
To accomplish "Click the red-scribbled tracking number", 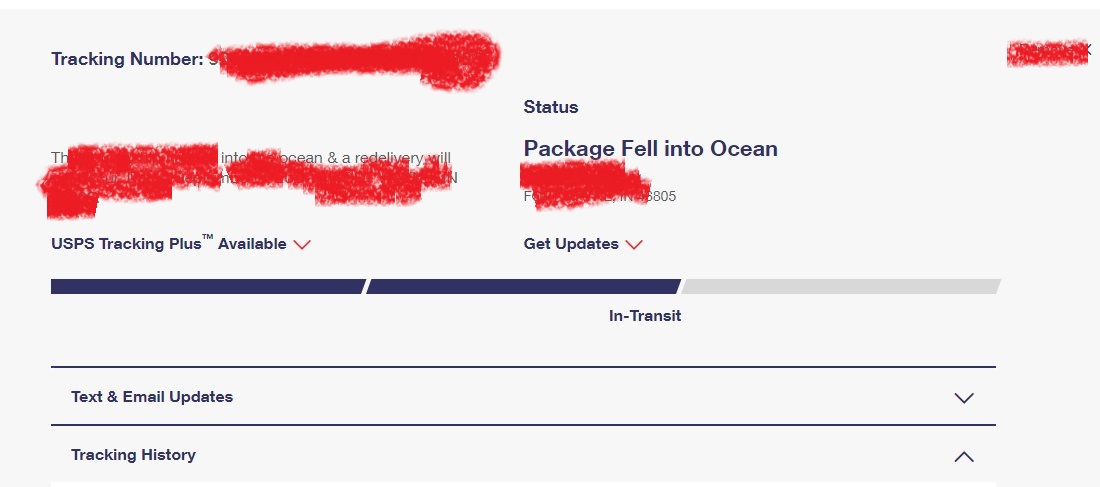I will coord(354,60).
